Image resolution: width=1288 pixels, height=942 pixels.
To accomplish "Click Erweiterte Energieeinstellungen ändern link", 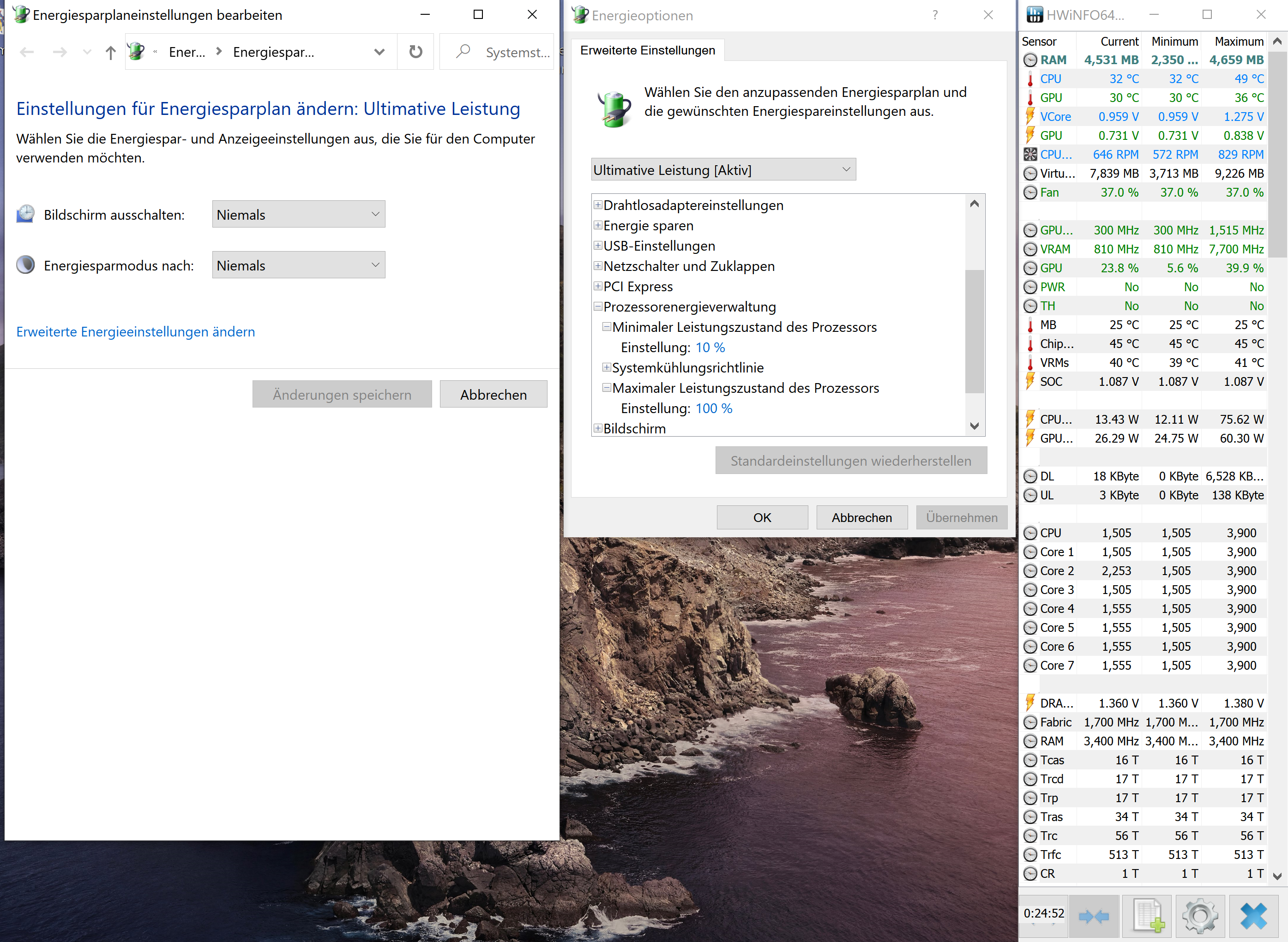I will [135, 331].
